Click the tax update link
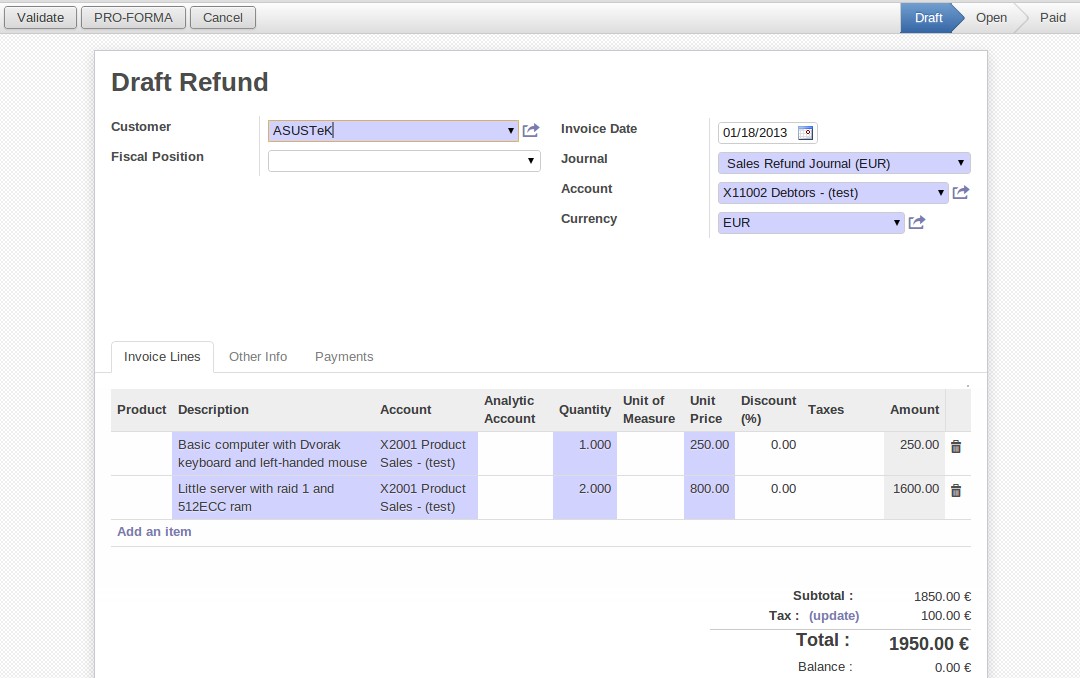 pyautogui.click(x=834, y=616)
